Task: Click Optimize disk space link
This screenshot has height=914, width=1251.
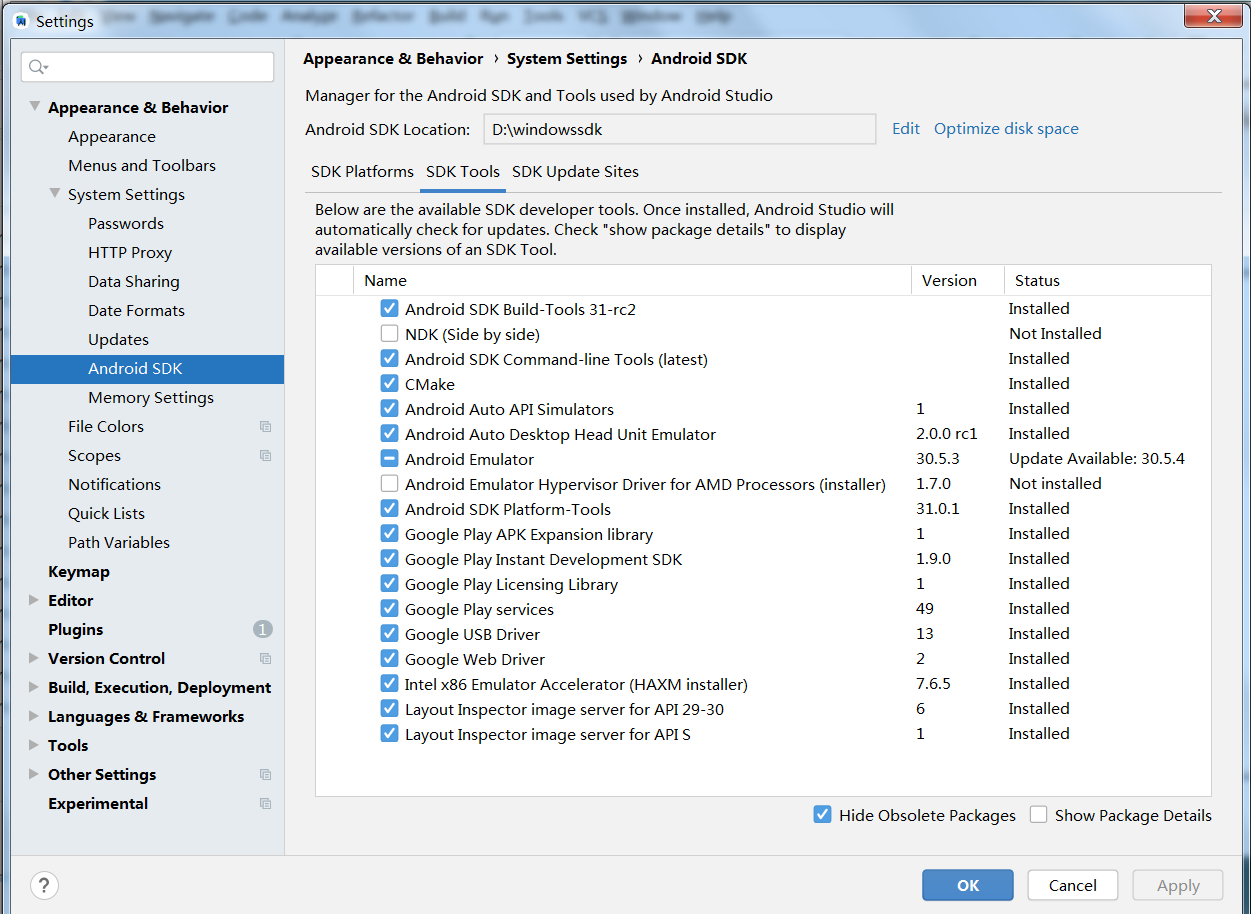Action: tap(1006, 129)
